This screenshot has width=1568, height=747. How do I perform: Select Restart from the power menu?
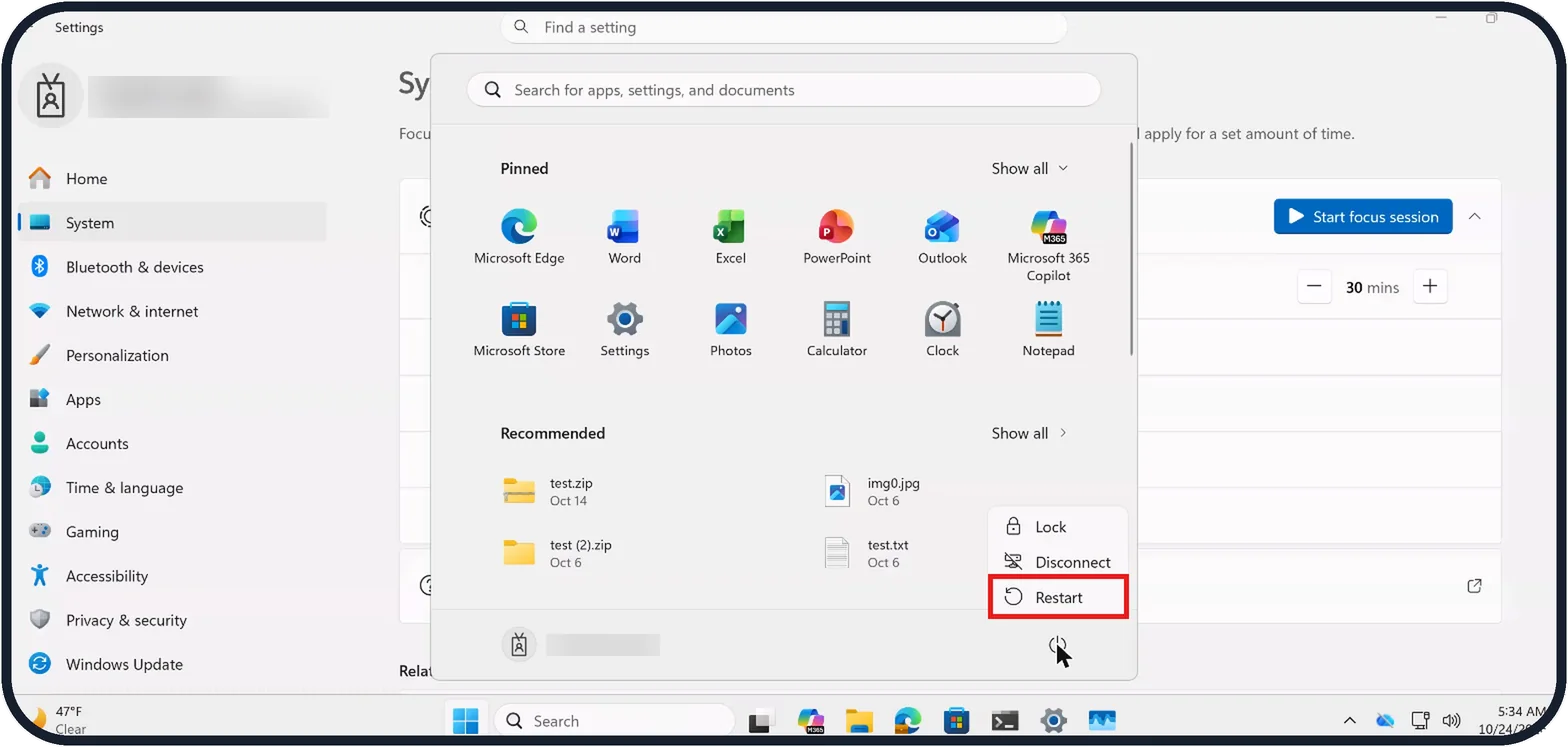(1058, 597)
